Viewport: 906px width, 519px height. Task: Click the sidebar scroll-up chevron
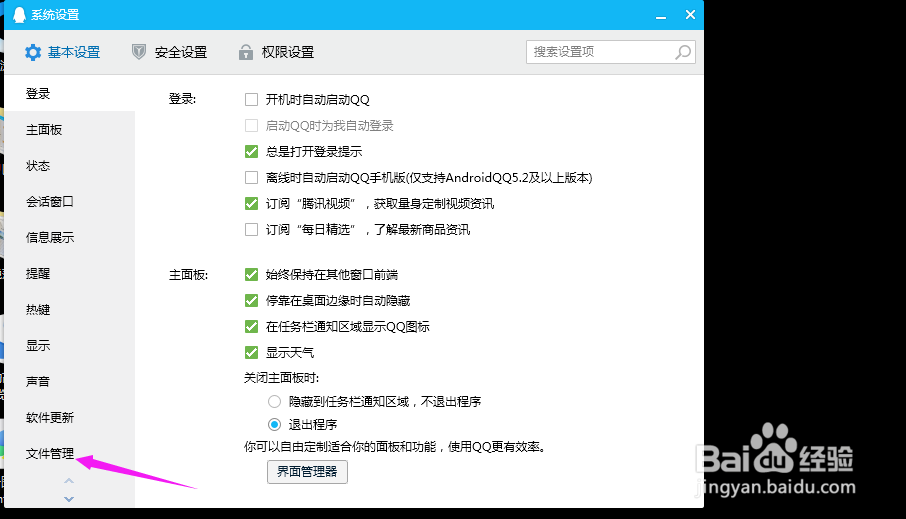click(x=69, y=481)
